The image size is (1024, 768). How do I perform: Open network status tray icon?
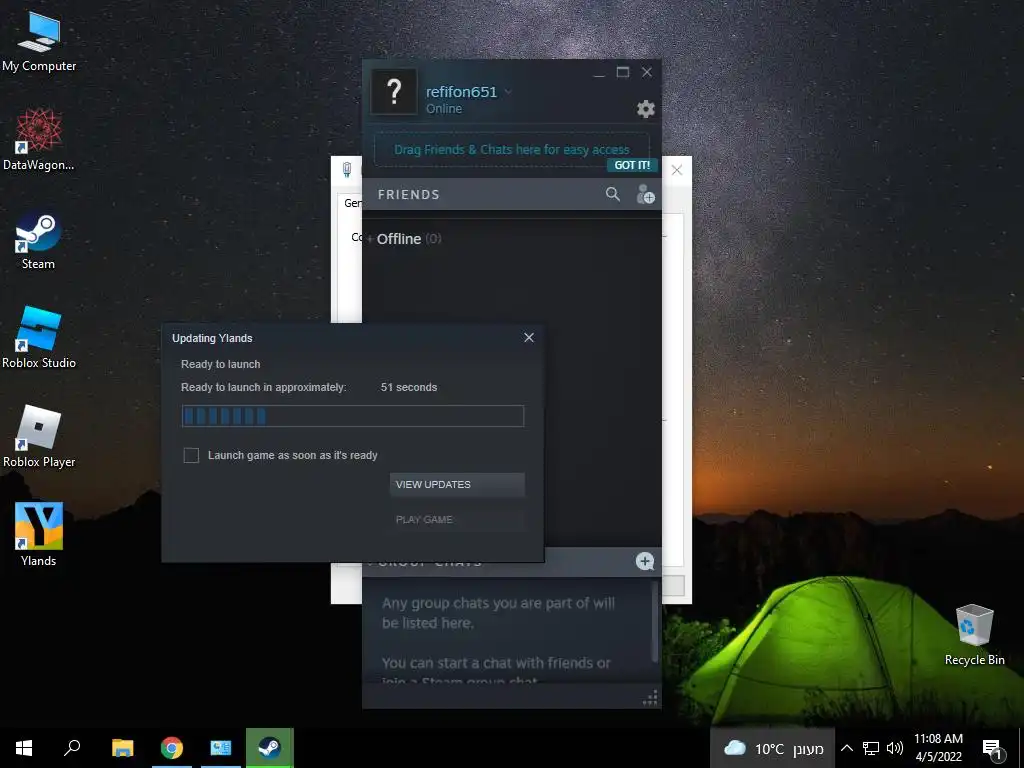click(871, 748)
